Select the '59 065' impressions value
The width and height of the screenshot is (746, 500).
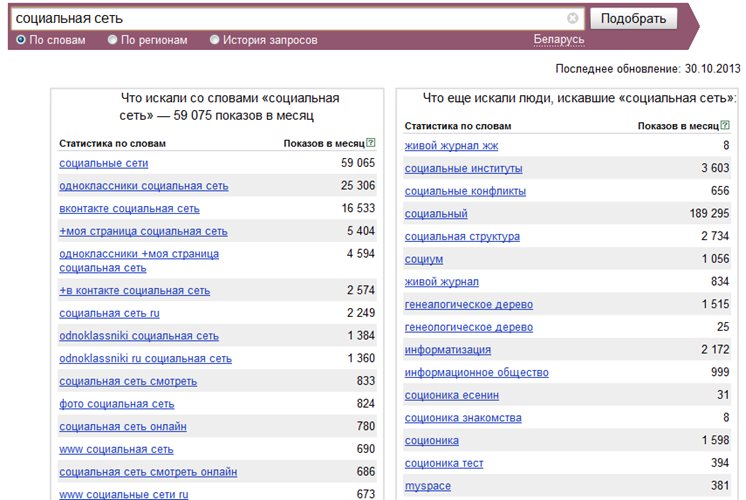pyautogui.click(x=358, y=163)
